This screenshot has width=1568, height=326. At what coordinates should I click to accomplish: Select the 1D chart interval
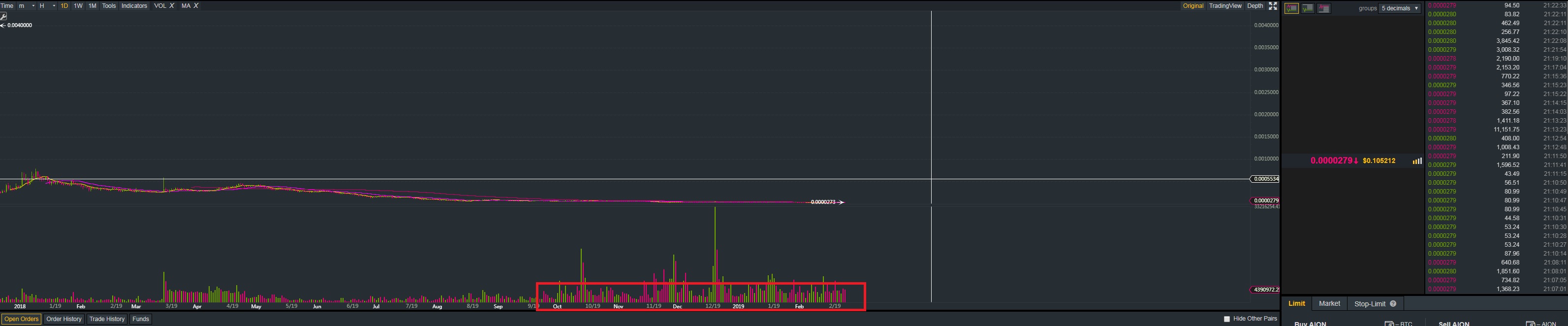click(64, 5)
